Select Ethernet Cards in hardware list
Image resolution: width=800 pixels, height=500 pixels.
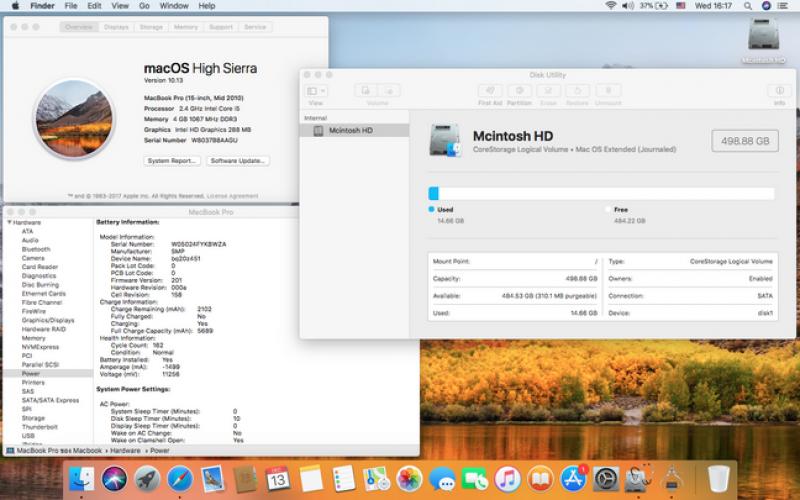[x=44, y=294]
